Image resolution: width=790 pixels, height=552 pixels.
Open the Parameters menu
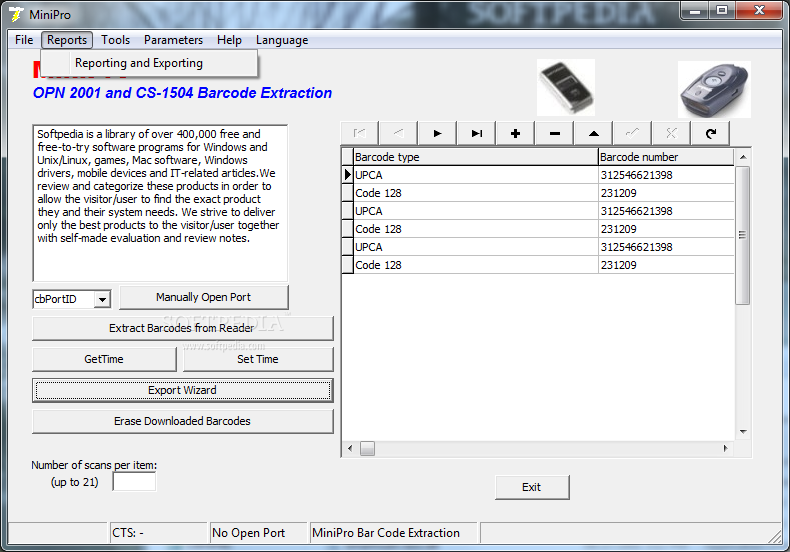click(x=173, y=40)
